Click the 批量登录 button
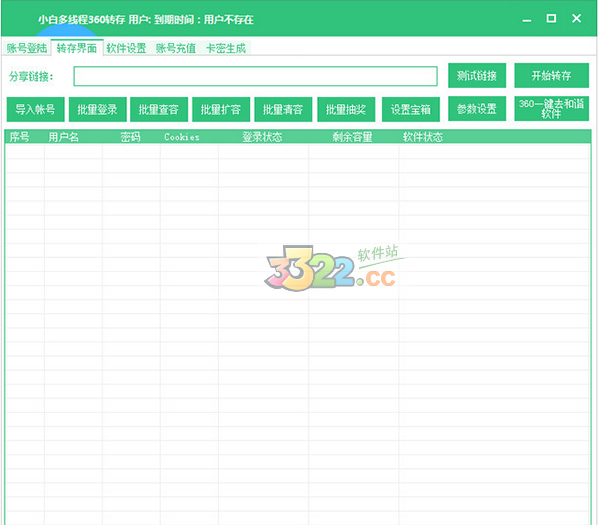This screenshot has width=600, height=525. 98,109
